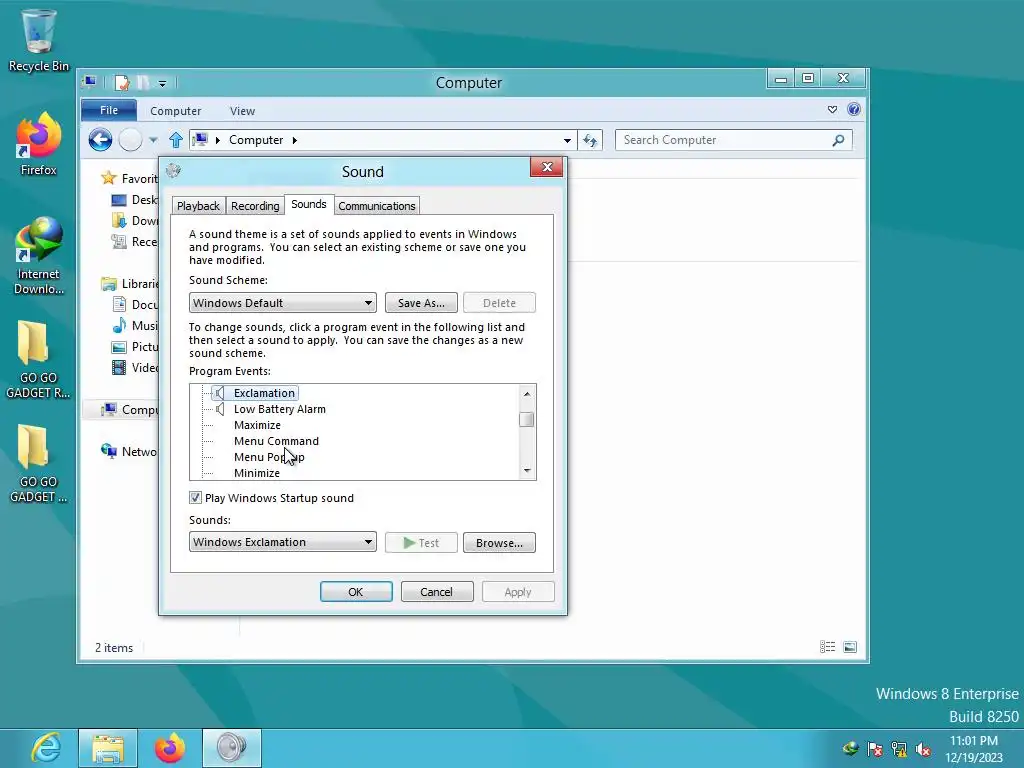1024x768 pixels.
Task: Confirm Sound dialog with OK
Action: coord(356,592)
